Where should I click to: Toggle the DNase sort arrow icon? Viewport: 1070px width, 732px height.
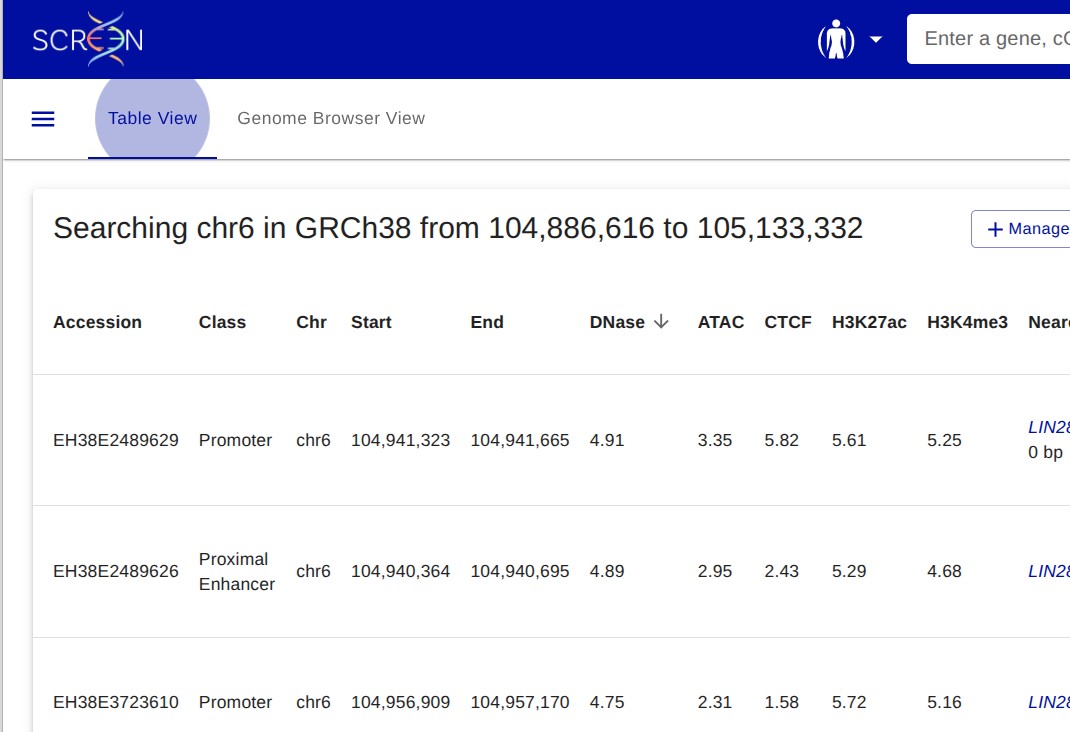(x=661, y=321)
